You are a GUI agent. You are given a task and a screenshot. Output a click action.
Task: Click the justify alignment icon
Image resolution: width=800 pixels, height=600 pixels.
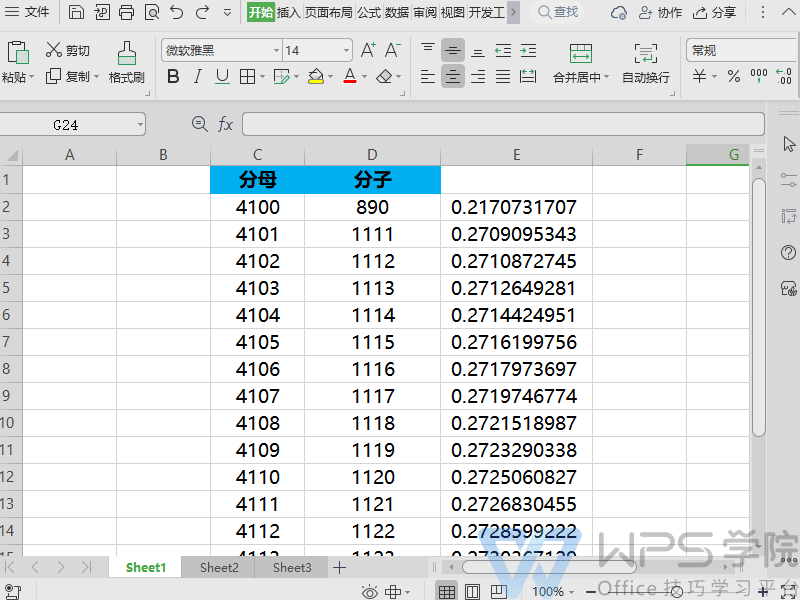[x=503, y=77]
